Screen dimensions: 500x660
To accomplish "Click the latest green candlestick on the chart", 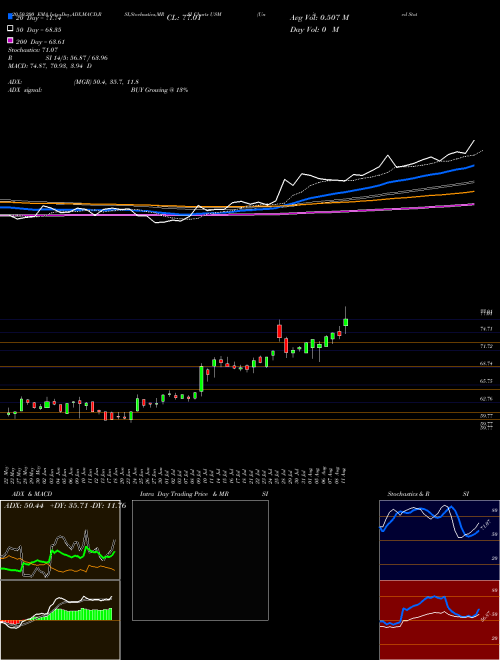I will (x=346, y=322).
